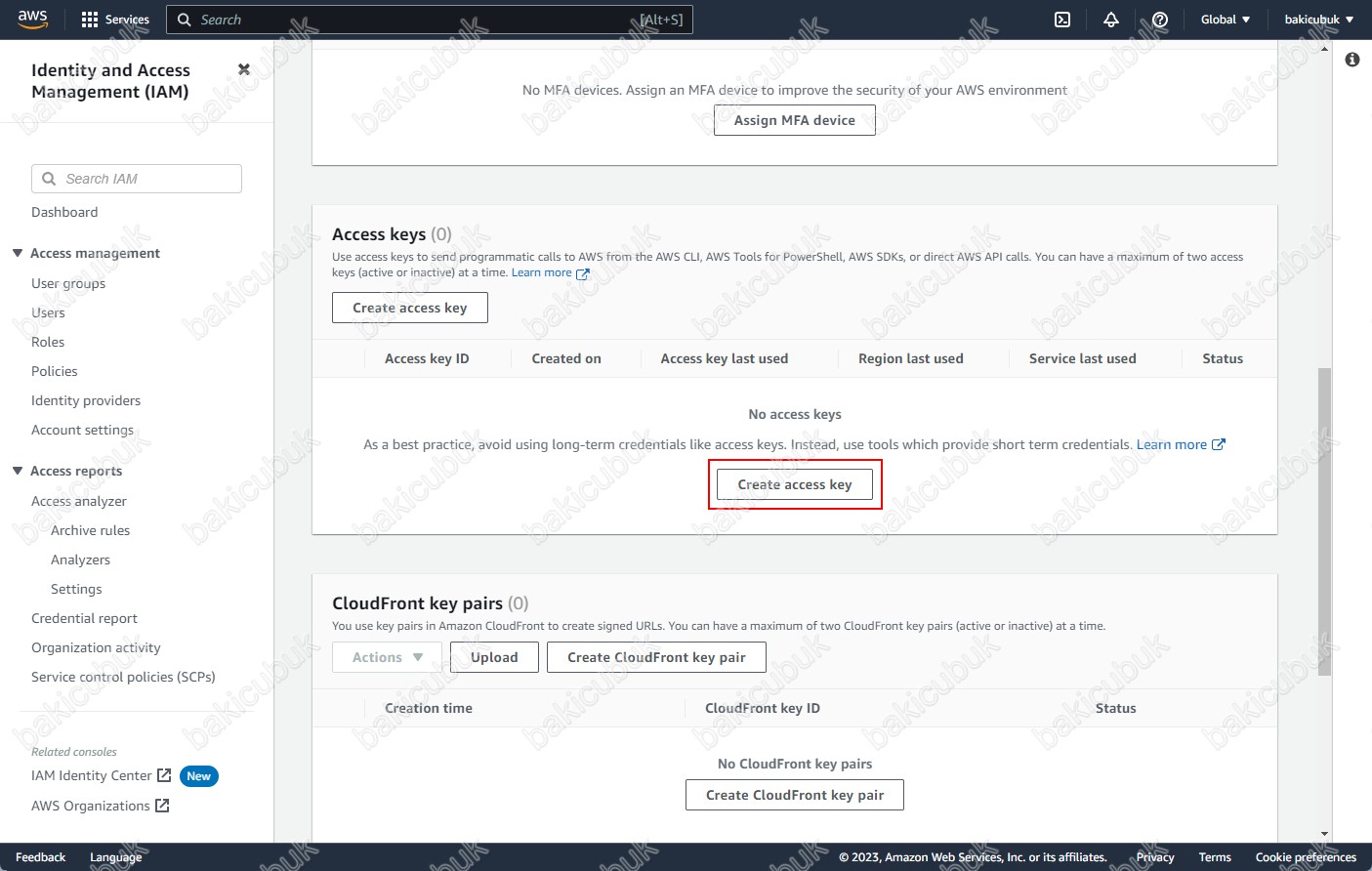Collapse the Access management section
The height and width of the screenshot is (871, 1372).
pos(18,253)
